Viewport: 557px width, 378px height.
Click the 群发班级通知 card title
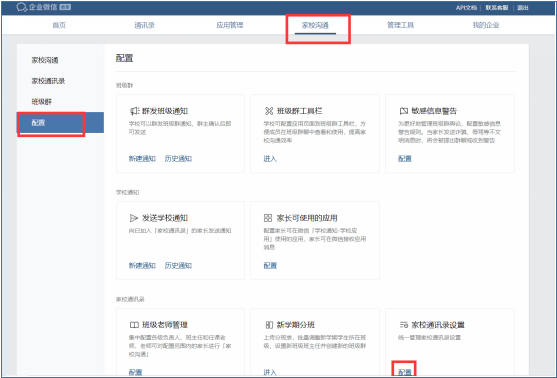pos(165,111)
